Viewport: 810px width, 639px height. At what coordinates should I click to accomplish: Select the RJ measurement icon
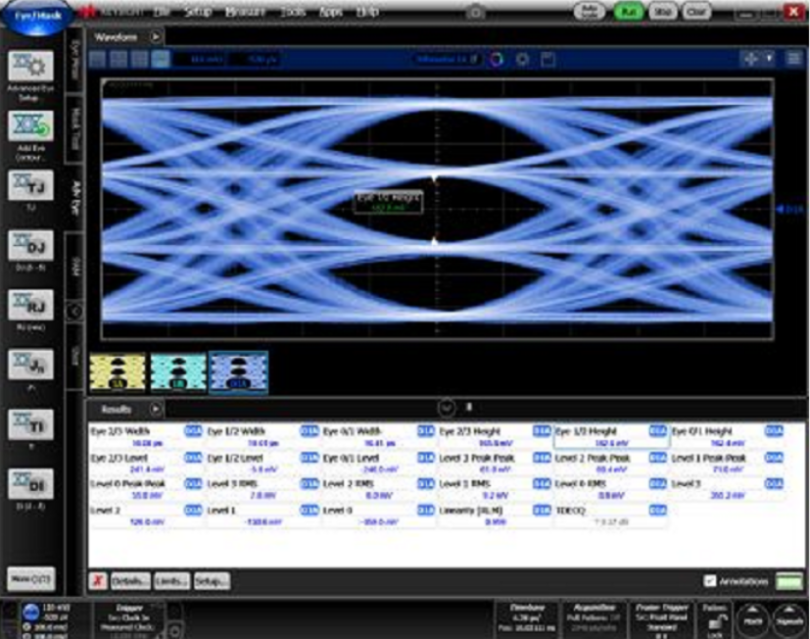(x=31, y=305)
